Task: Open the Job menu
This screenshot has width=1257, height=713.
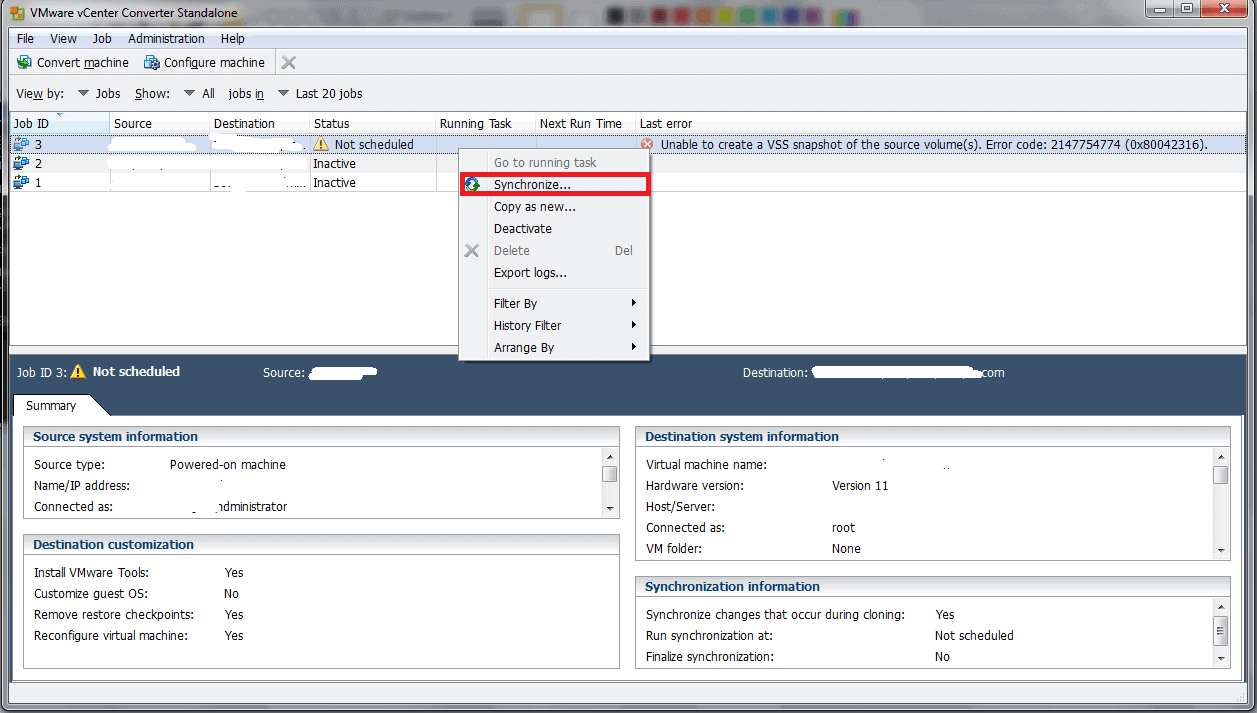Action: tap(102, 38)
